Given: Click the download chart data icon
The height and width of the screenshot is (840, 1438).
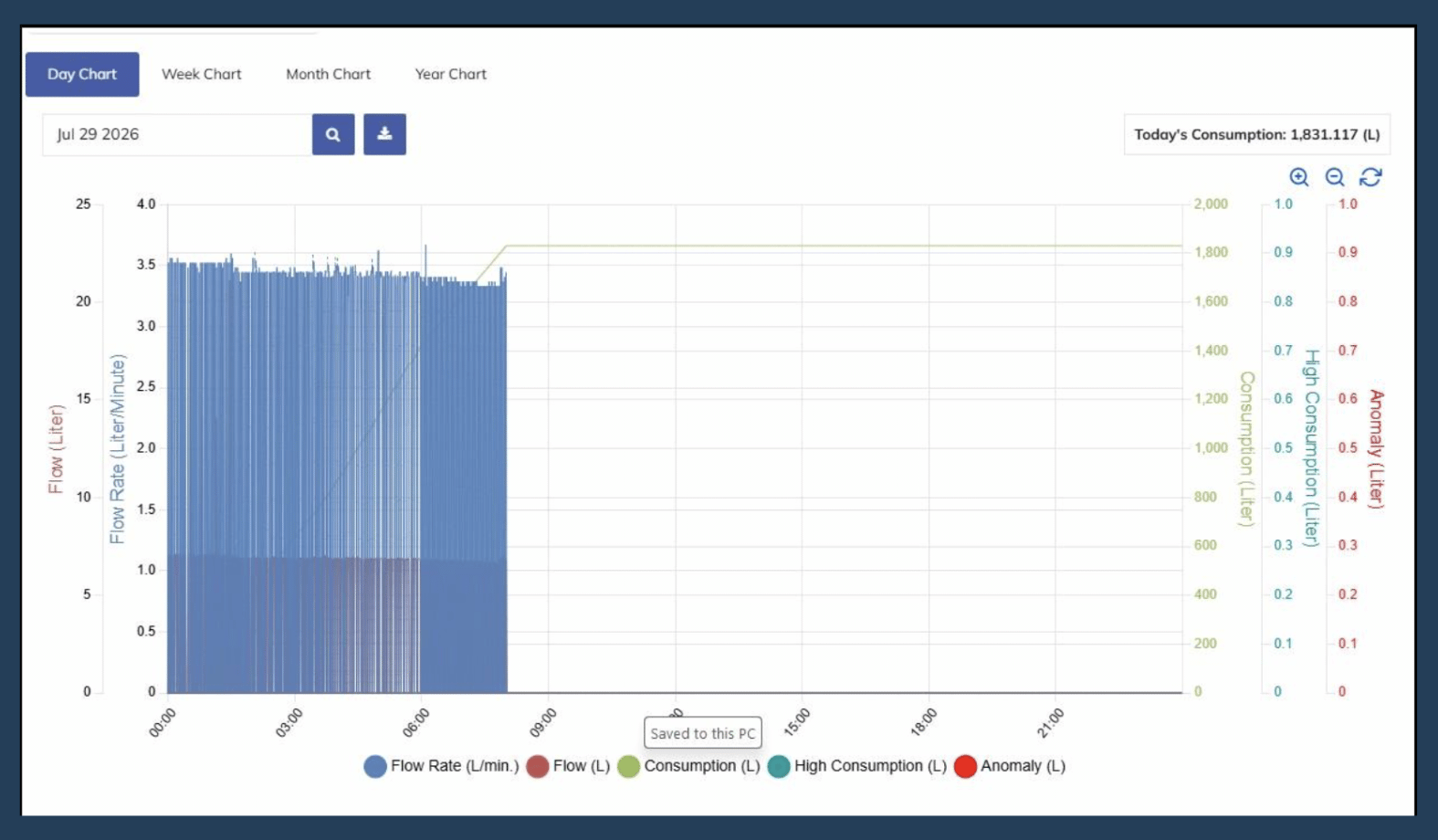Looking at the screenshot, I should click(x=384, y=134).
